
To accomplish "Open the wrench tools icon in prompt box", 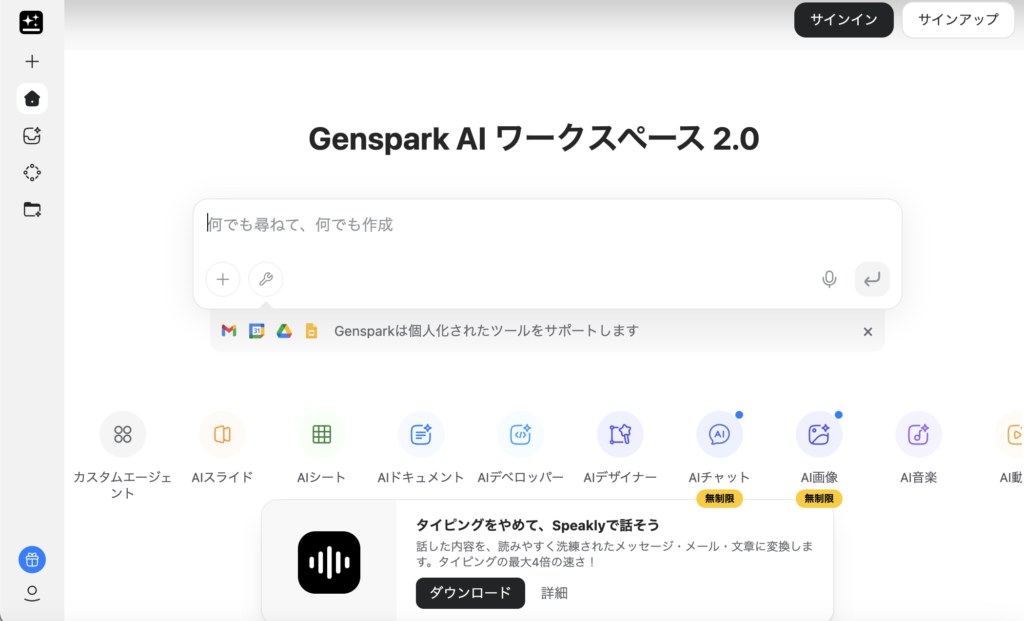I will click(265, 279).
